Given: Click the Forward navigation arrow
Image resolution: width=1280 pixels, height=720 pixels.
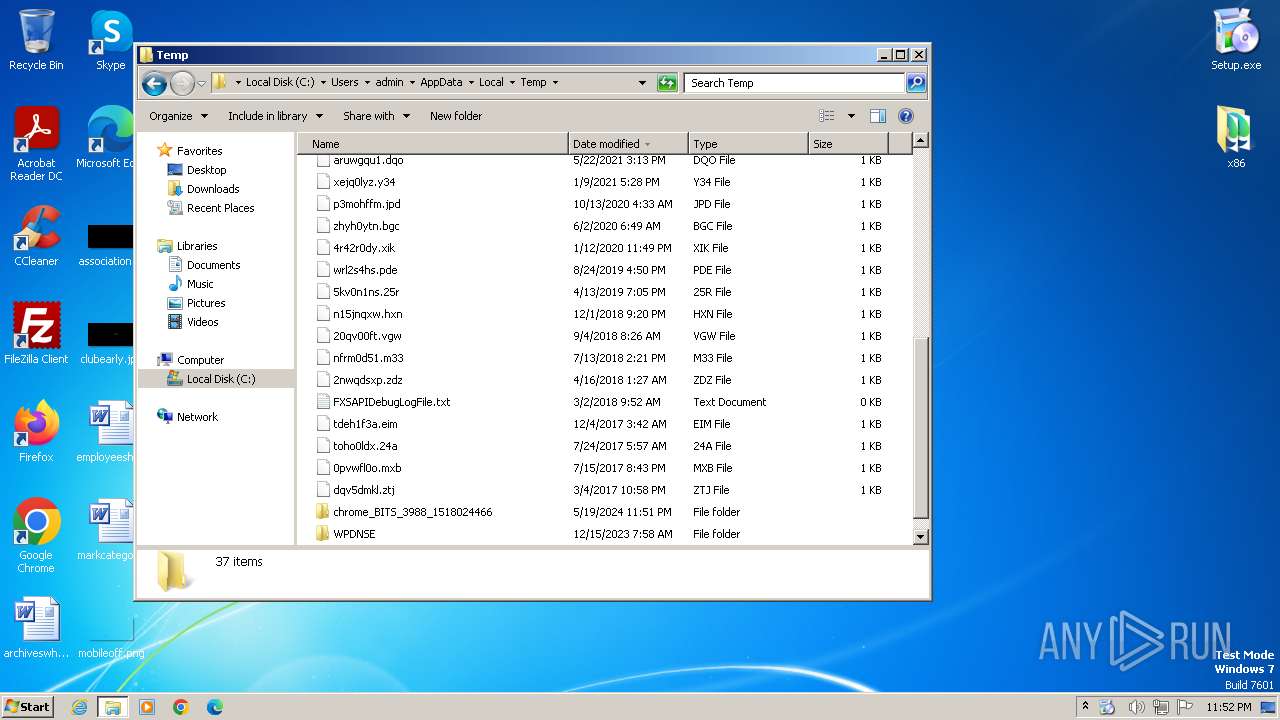Looking at the screenshot, I should (x=182, y=83).
